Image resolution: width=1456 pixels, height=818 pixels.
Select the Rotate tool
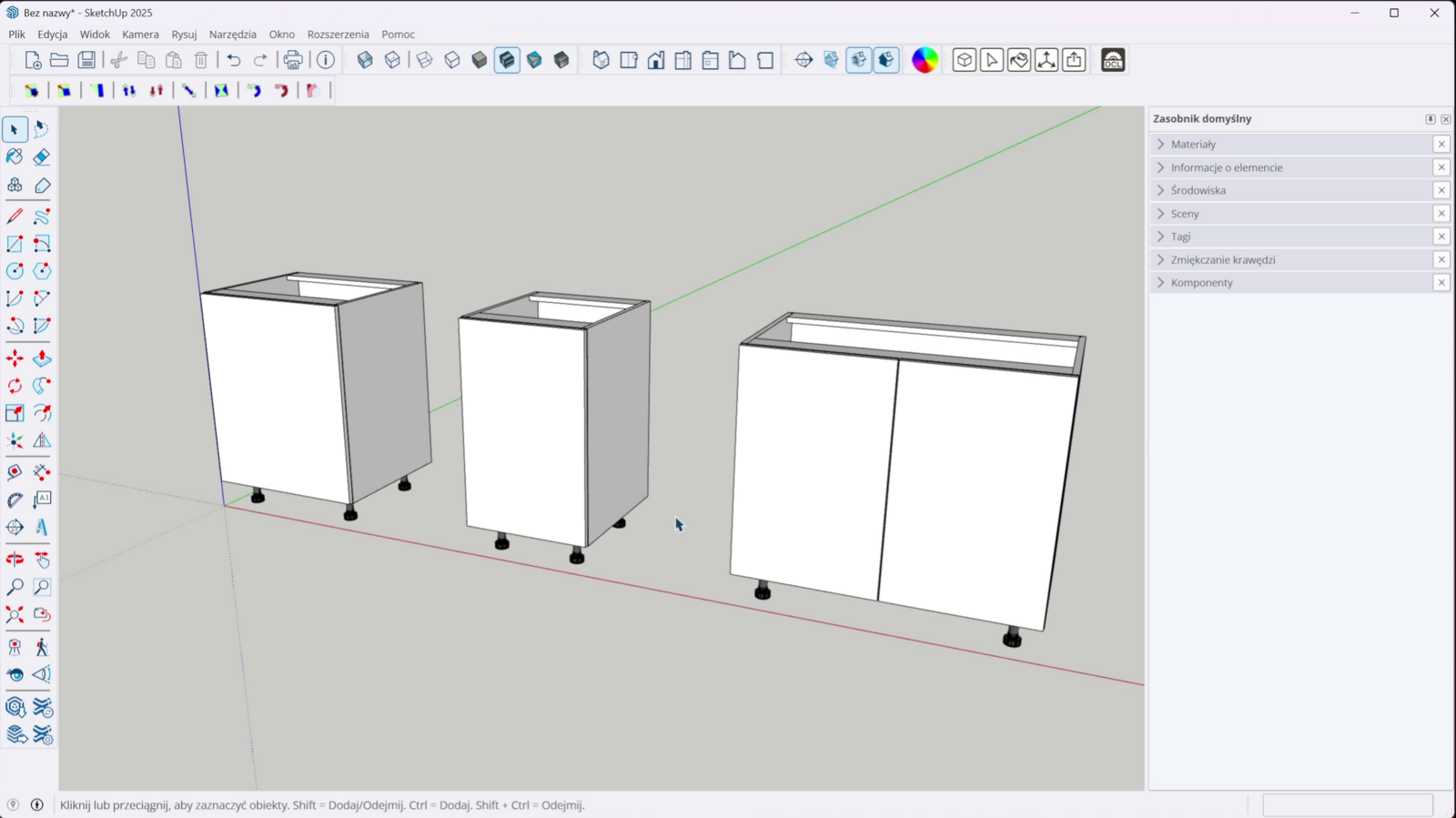coord(15,386)
